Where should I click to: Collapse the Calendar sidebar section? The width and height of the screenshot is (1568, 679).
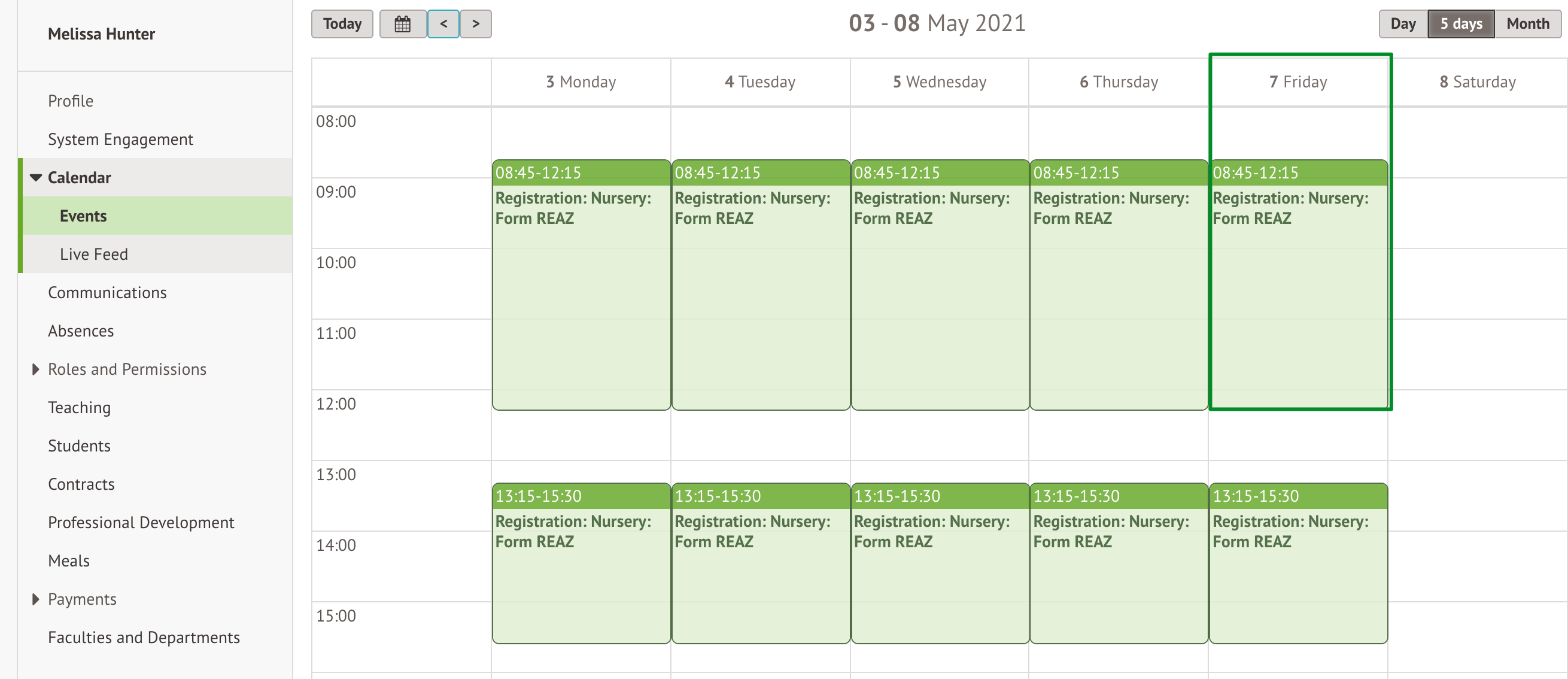[x=36, y=178]
